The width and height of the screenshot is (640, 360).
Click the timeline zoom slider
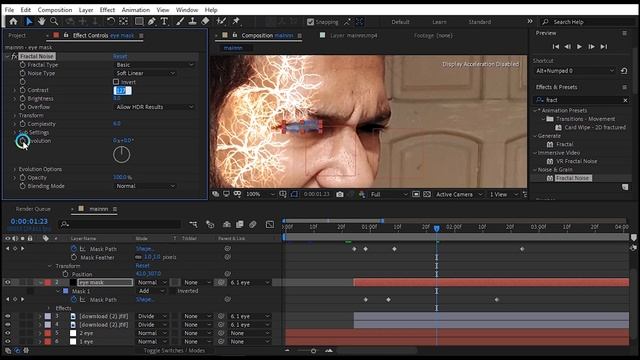(x=313, y=351)
